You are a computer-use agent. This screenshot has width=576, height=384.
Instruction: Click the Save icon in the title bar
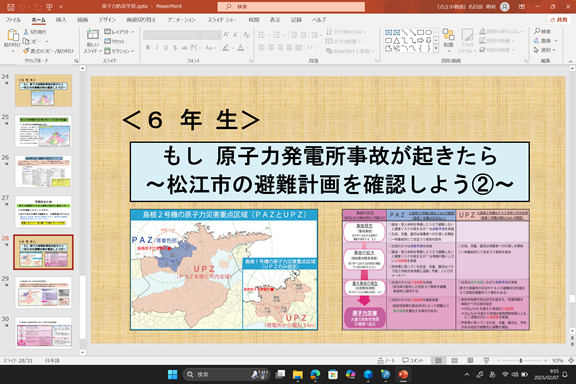[11, 7]
